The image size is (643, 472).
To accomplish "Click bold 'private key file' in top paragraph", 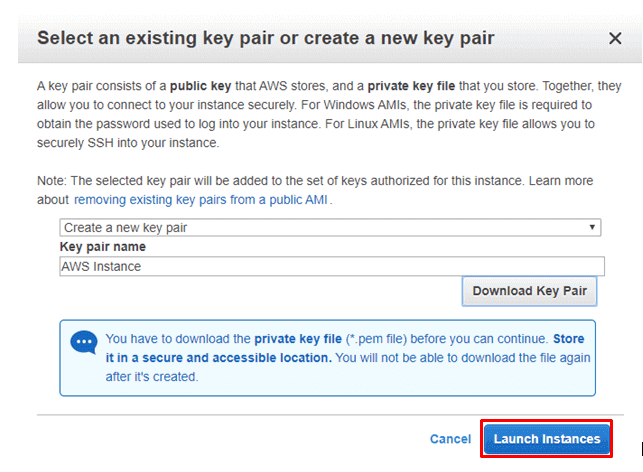I will pos(411,86).
